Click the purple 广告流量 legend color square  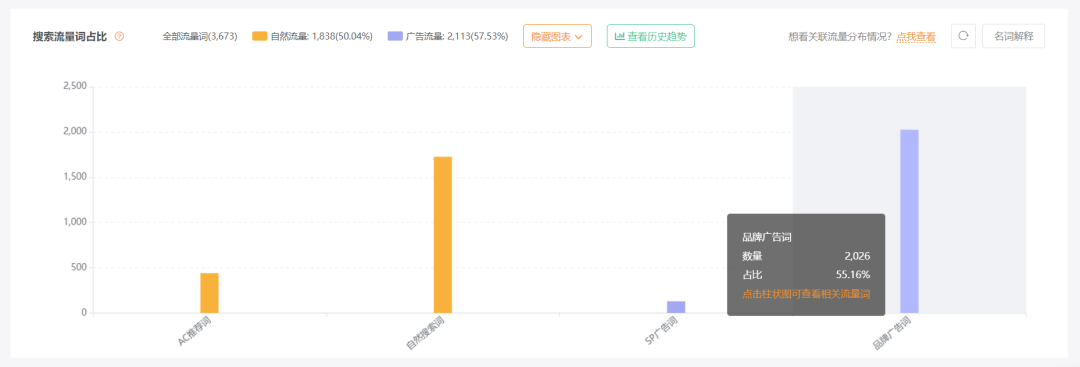395,36
